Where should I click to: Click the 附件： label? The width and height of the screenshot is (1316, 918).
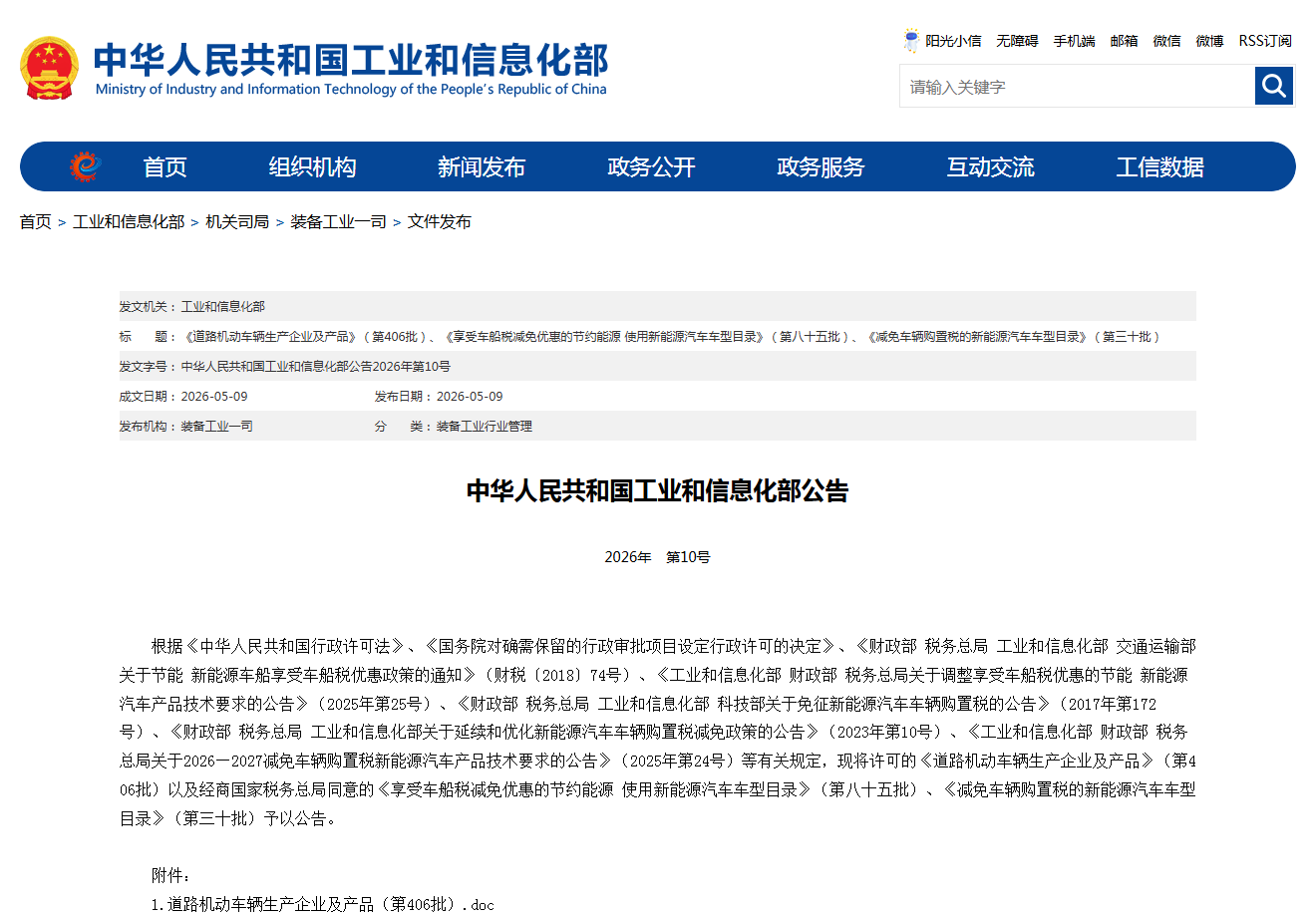(x=171, y=875)
